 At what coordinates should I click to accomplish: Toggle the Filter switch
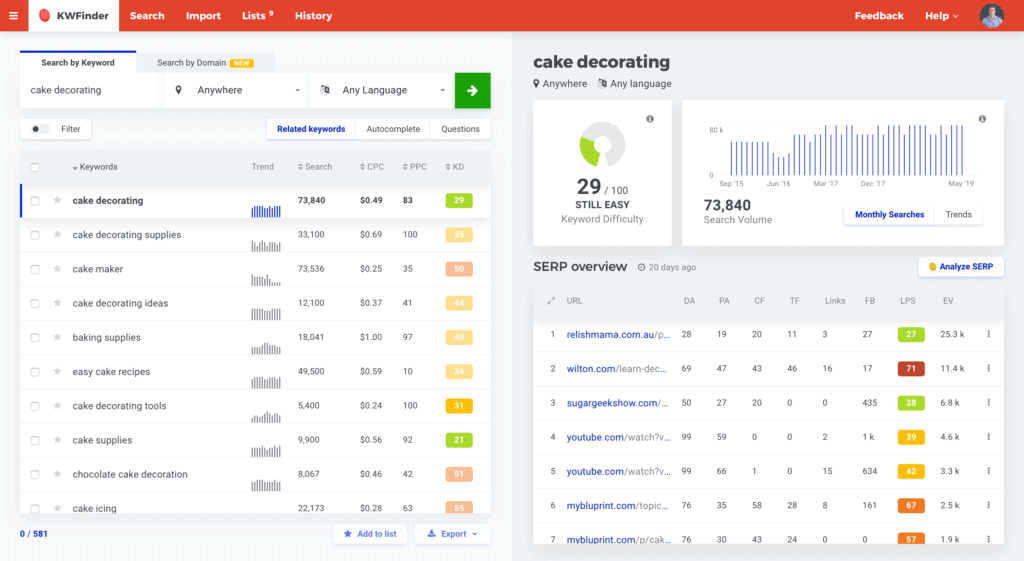42,129
